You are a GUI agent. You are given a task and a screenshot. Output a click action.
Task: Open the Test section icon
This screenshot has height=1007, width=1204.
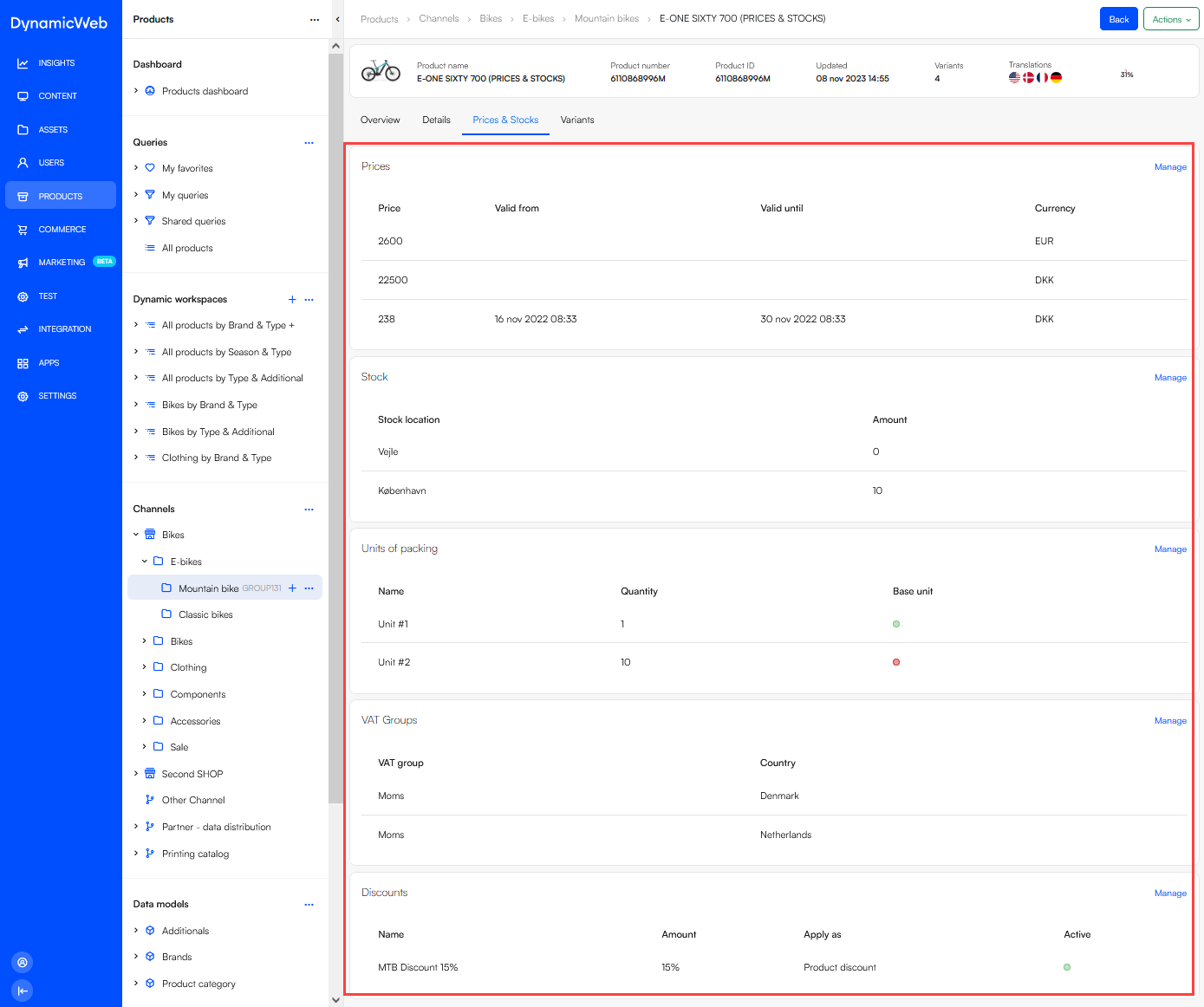[23, 296]
